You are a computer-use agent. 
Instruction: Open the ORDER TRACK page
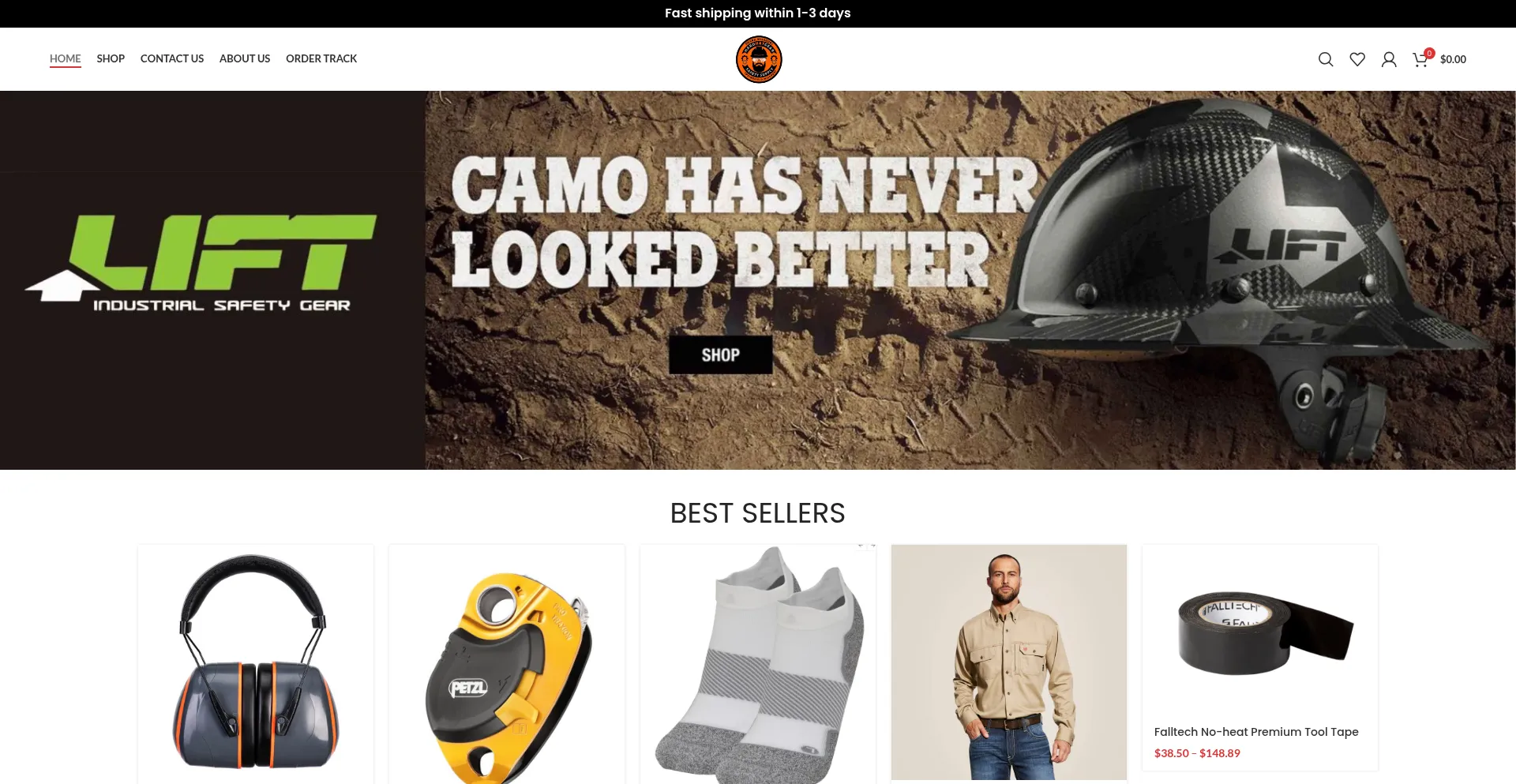pyautogui.click(x=321, y=58)
